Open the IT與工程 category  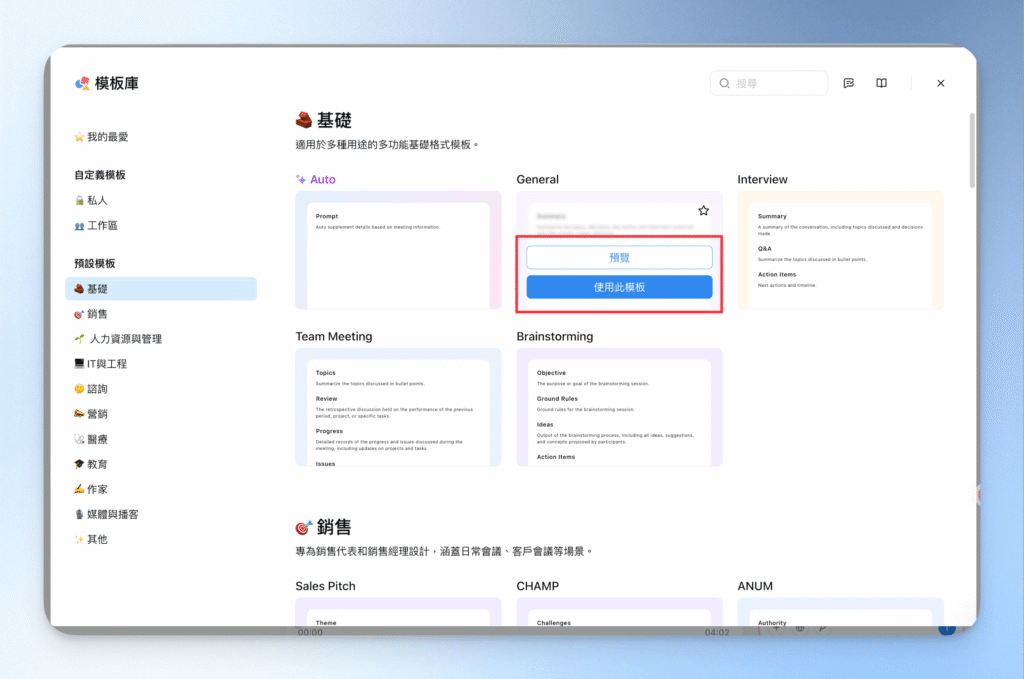(x=100, y=364)
